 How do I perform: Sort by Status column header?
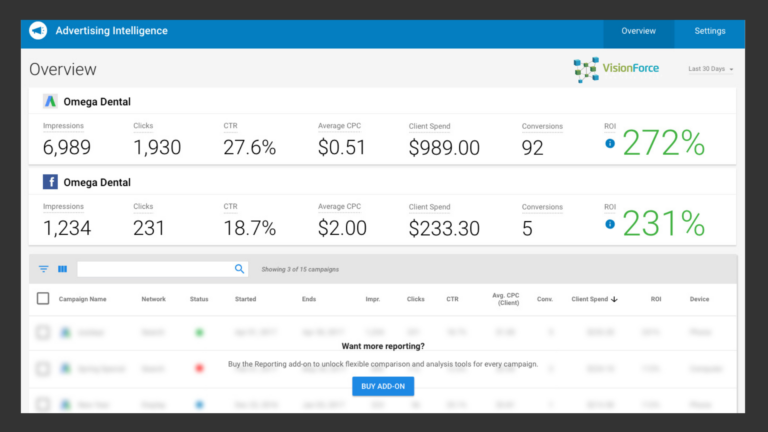point(199,299)
